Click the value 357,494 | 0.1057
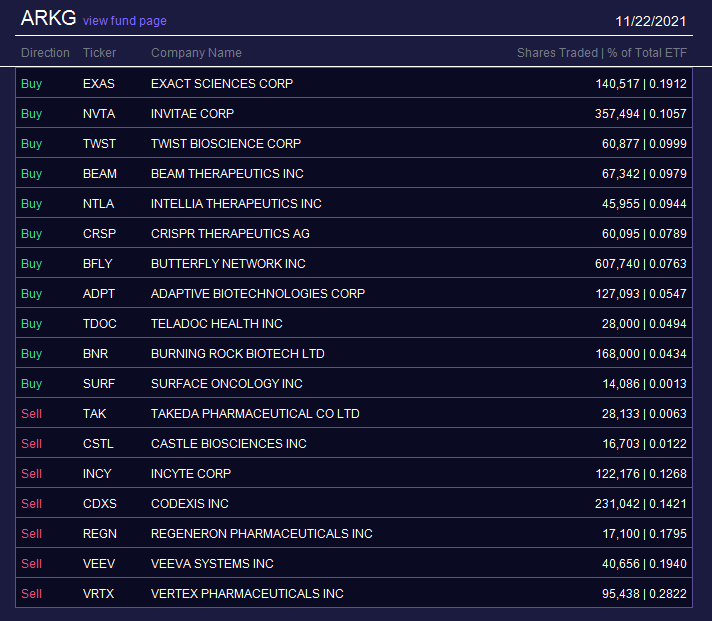The width and height of the screenshot is (712, 621). coord(641,113)
